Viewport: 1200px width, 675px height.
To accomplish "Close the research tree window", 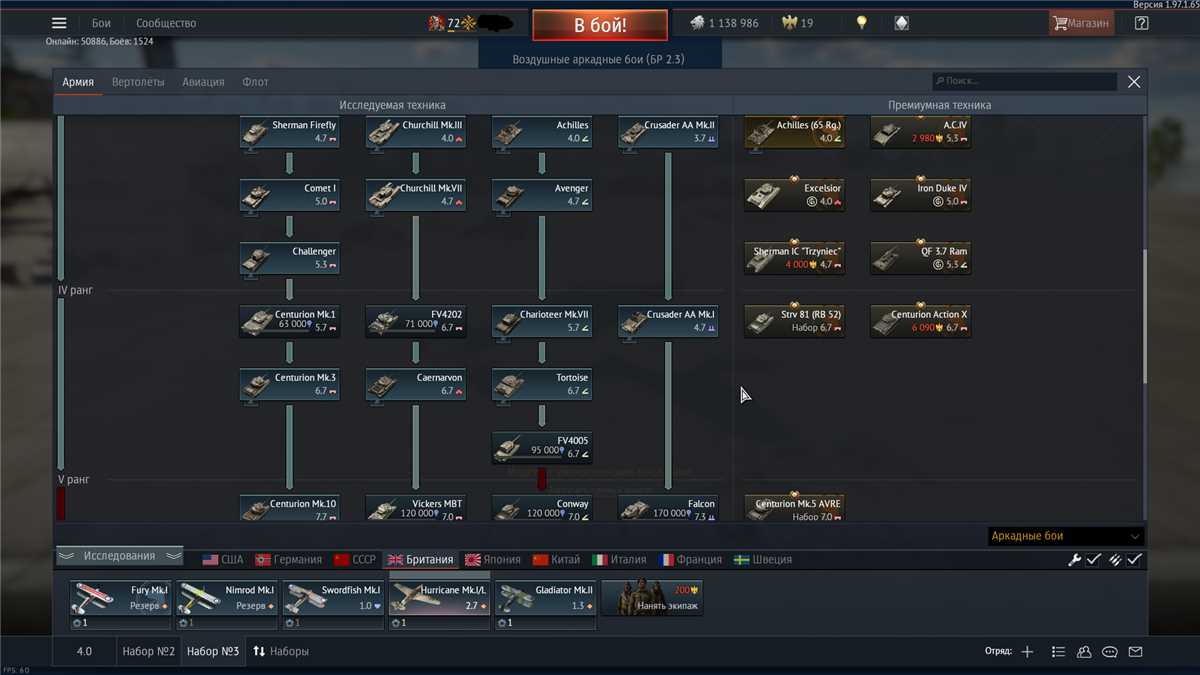I will click(x=1134, y=82).
